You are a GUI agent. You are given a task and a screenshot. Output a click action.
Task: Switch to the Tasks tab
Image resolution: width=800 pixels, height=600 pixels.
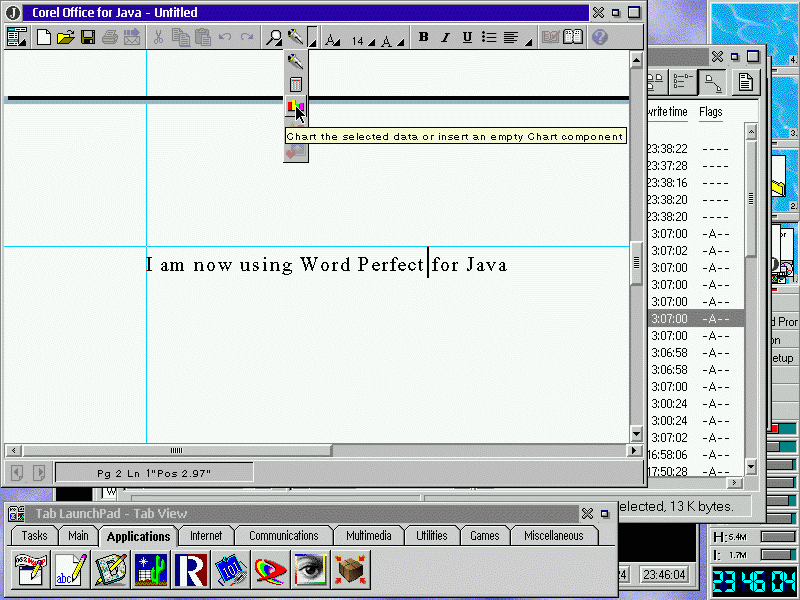coord(34,536)
